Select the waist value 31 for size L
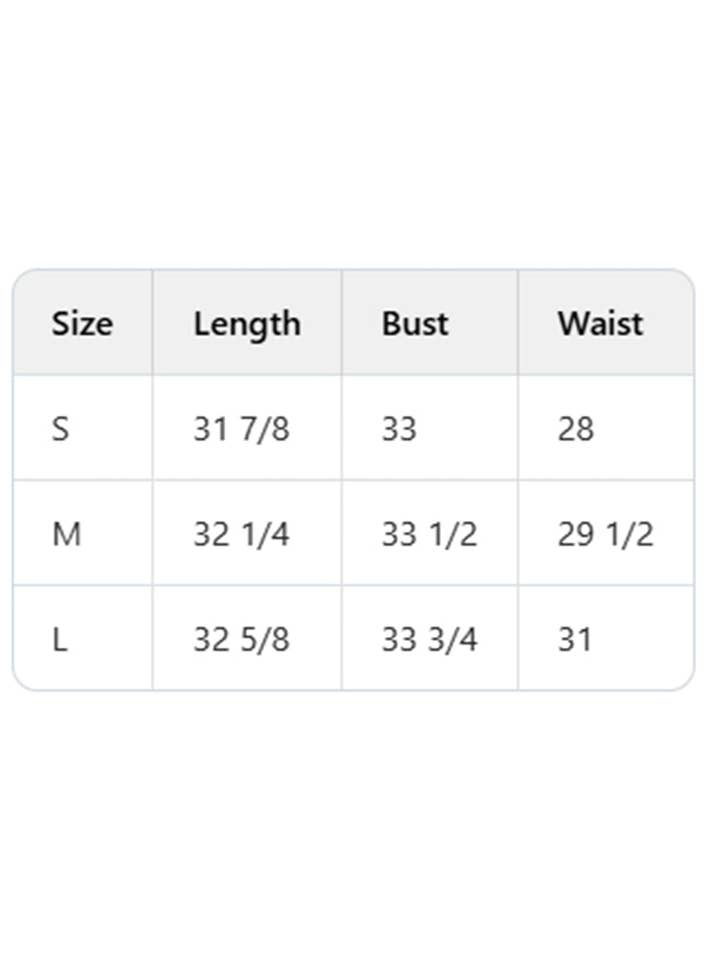Viewport: 720px width, 960px height. click(x=575, y=640)
